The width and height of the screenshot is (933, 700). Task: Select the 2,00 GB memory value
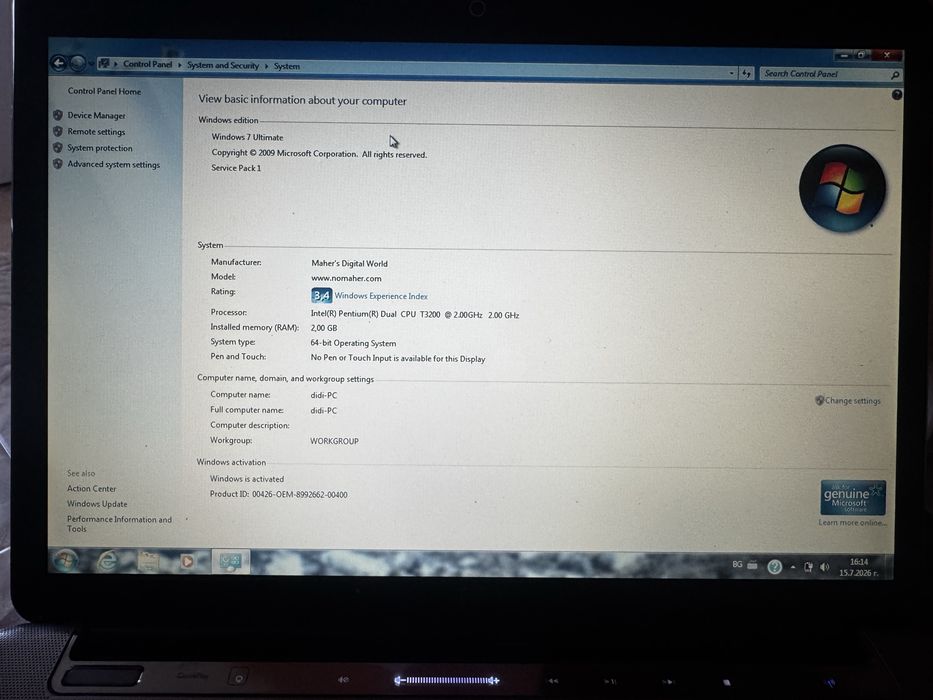click(x=324, y=328)
